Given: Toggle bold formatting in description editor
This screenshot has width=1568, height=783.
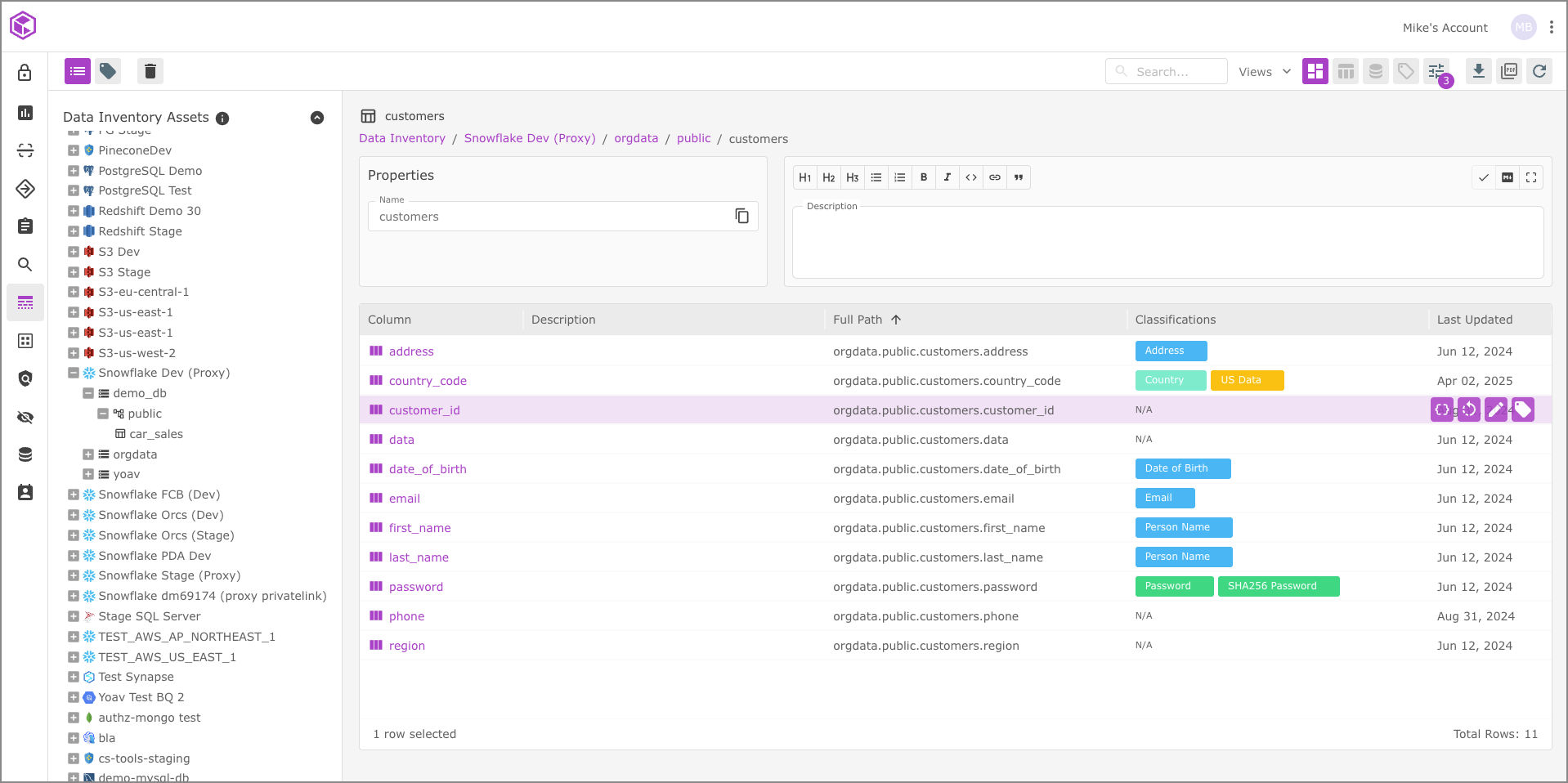Looking at the screenshot, I should pyautogui.click(x=924, y=177).
